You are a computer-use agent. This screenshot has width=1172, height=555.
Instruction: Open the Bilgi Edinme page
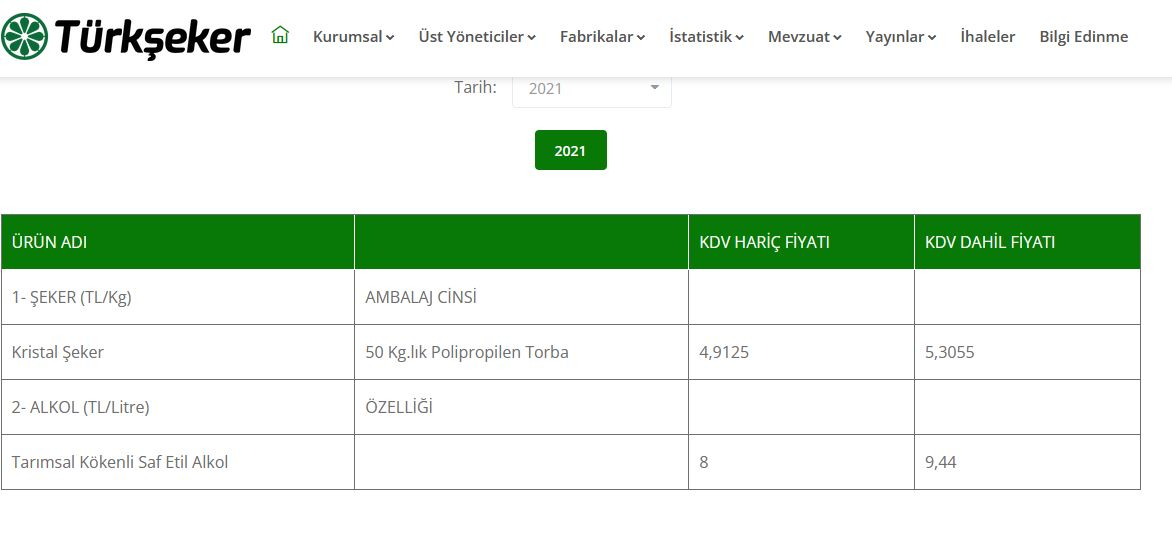click(x=1083, y=37)
